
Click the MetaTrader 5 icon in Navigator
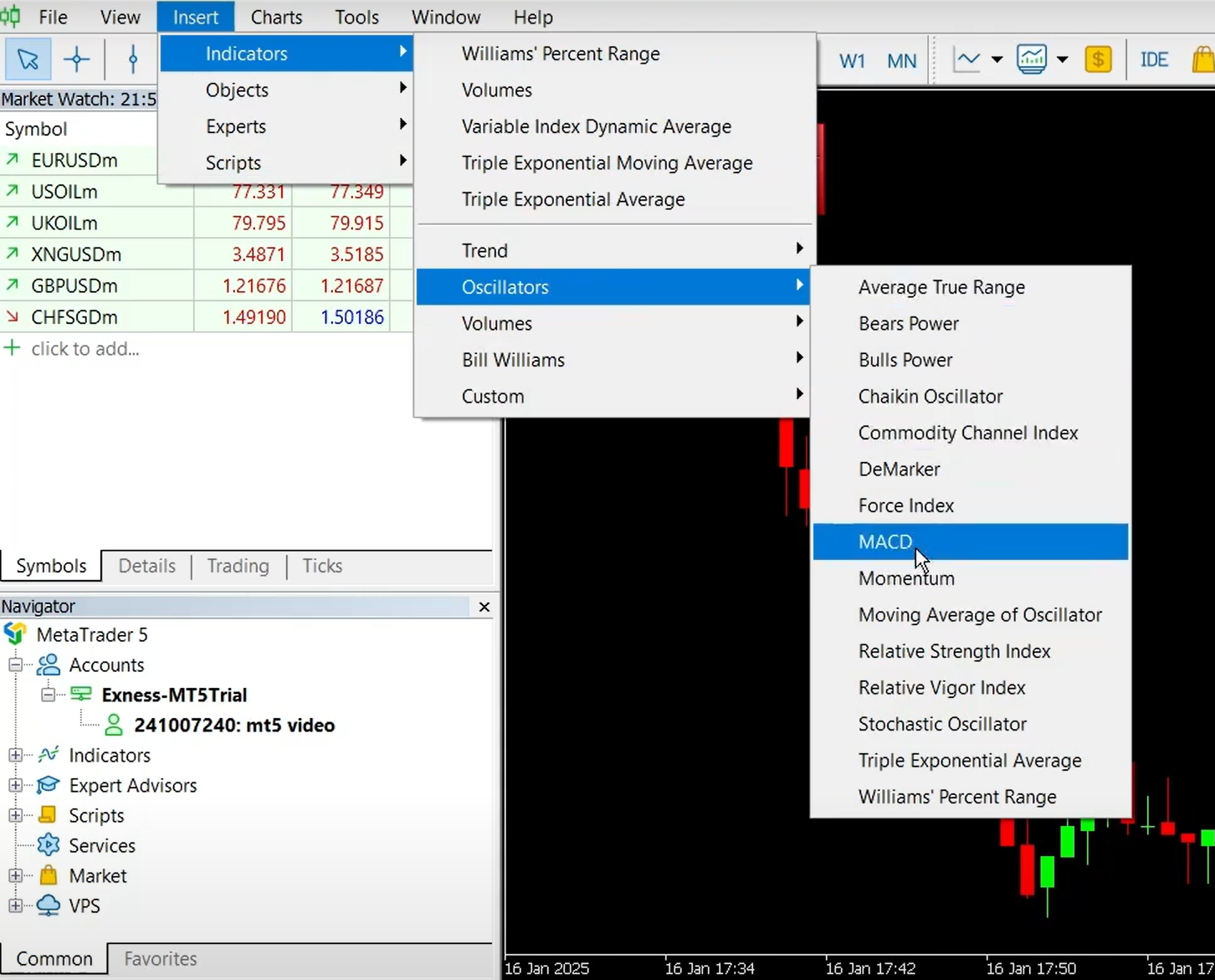point(16,634)
